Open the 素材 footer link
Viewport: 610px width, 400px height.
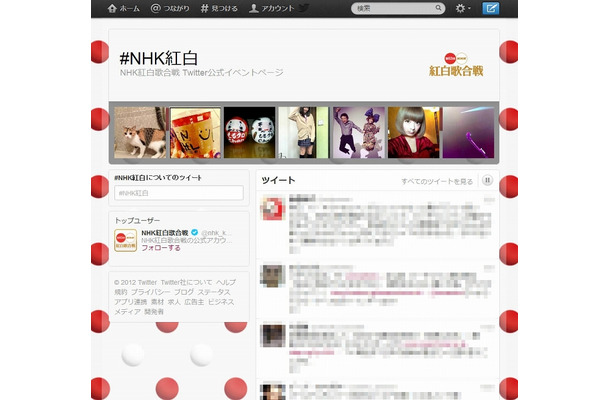coord(158,302)
